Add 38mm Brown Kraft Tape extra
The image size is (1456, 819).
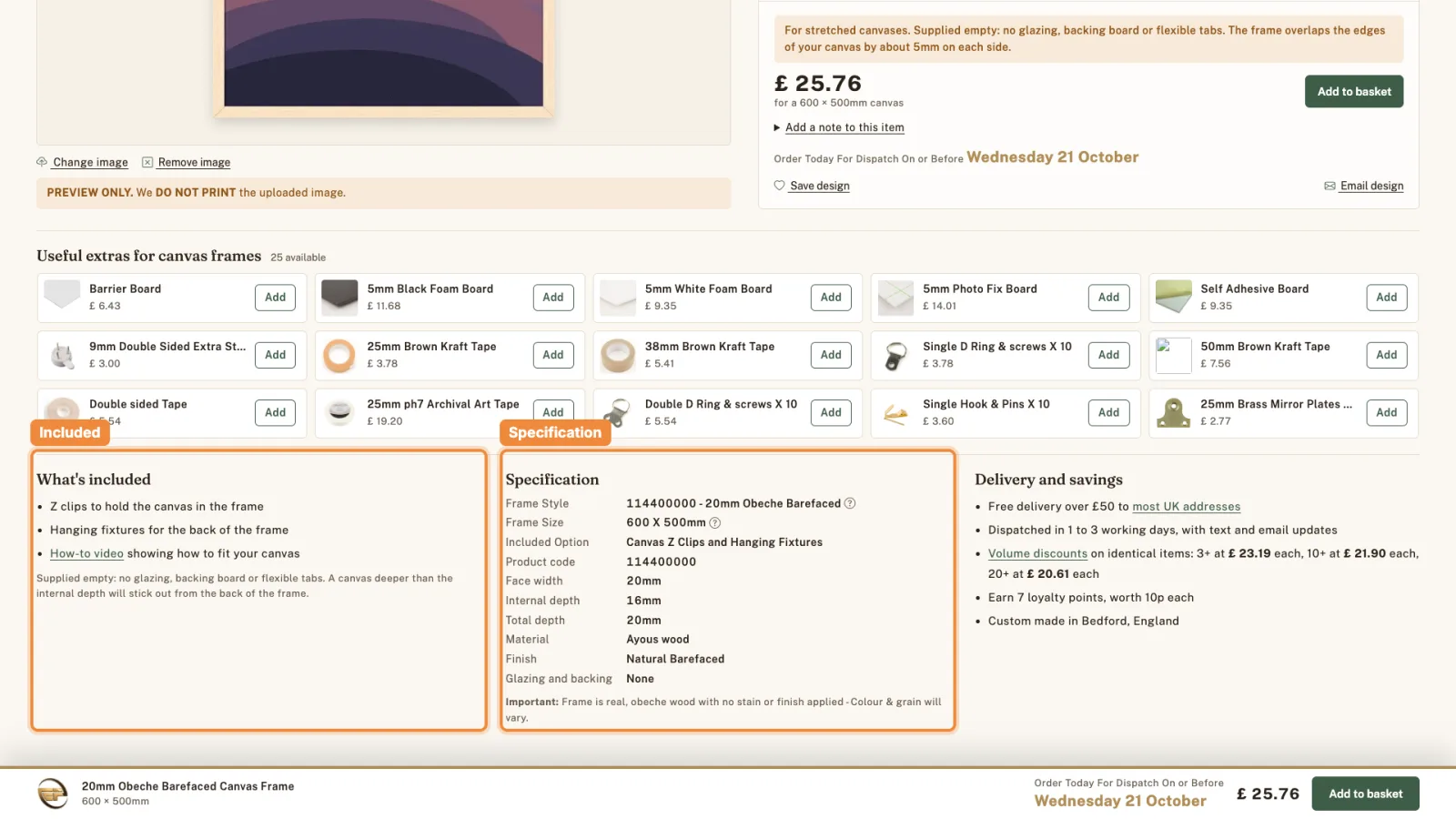pyautogui.click(x=831, y=355)
